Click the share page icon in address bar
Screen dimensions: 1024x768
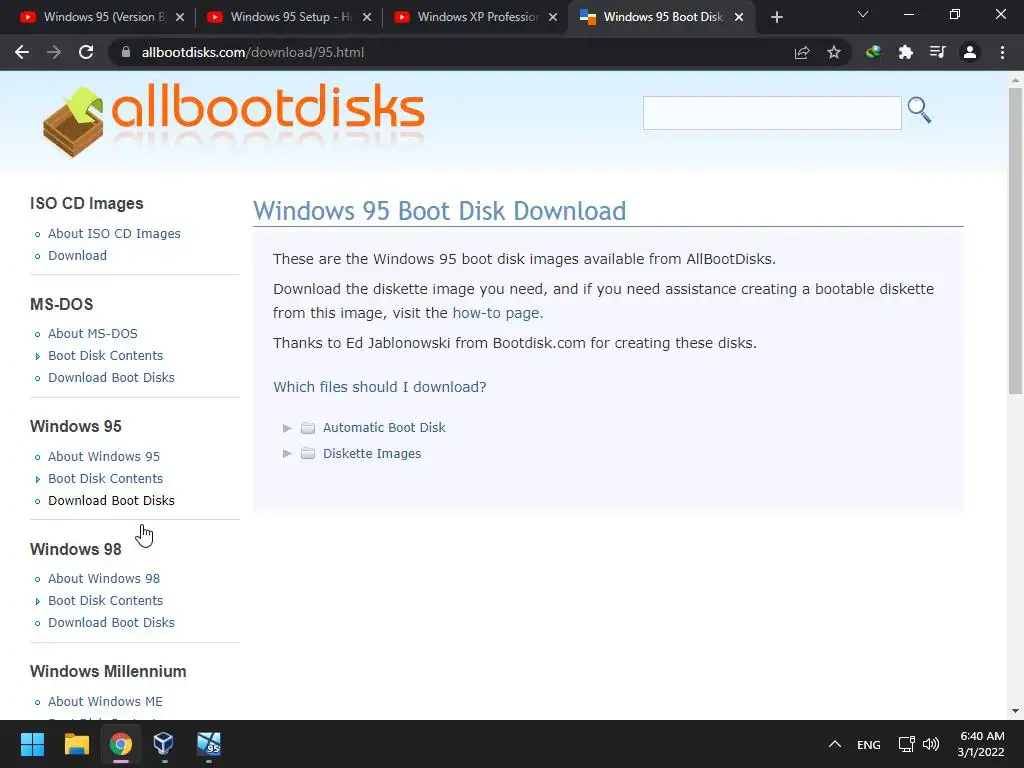802,52
